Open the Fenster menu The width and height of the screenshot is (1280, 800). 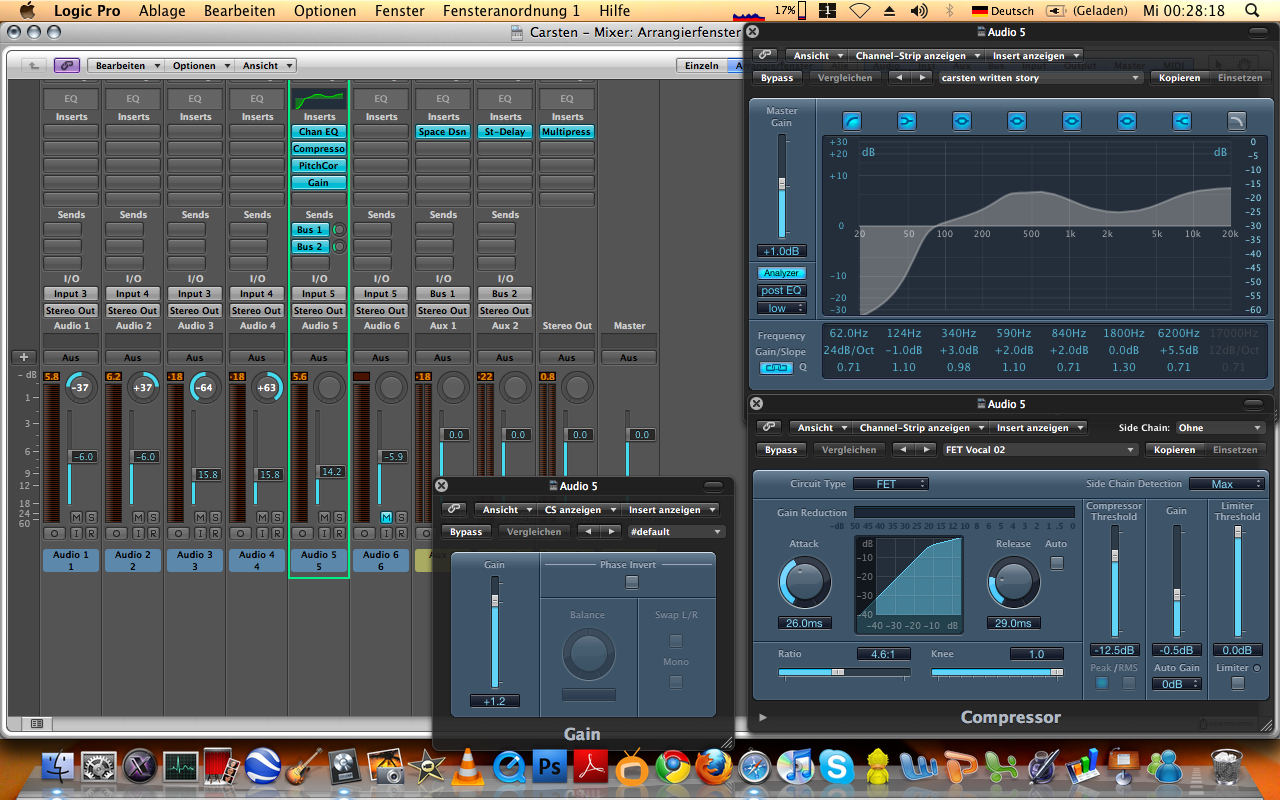tap(399, 11)
